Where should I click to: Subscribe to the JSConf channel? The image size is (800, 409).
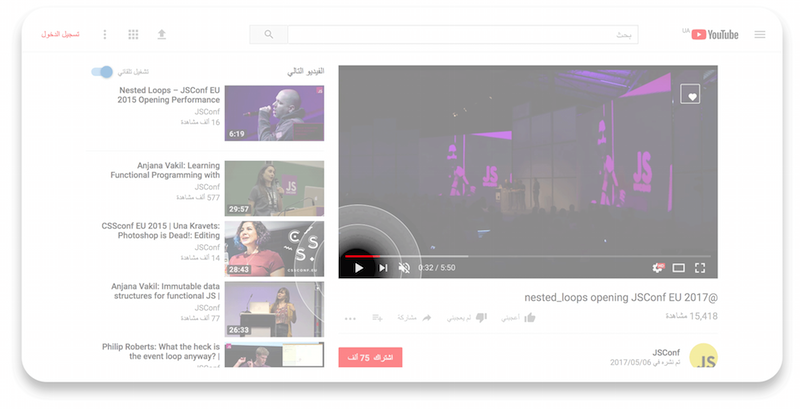[370, 357]
